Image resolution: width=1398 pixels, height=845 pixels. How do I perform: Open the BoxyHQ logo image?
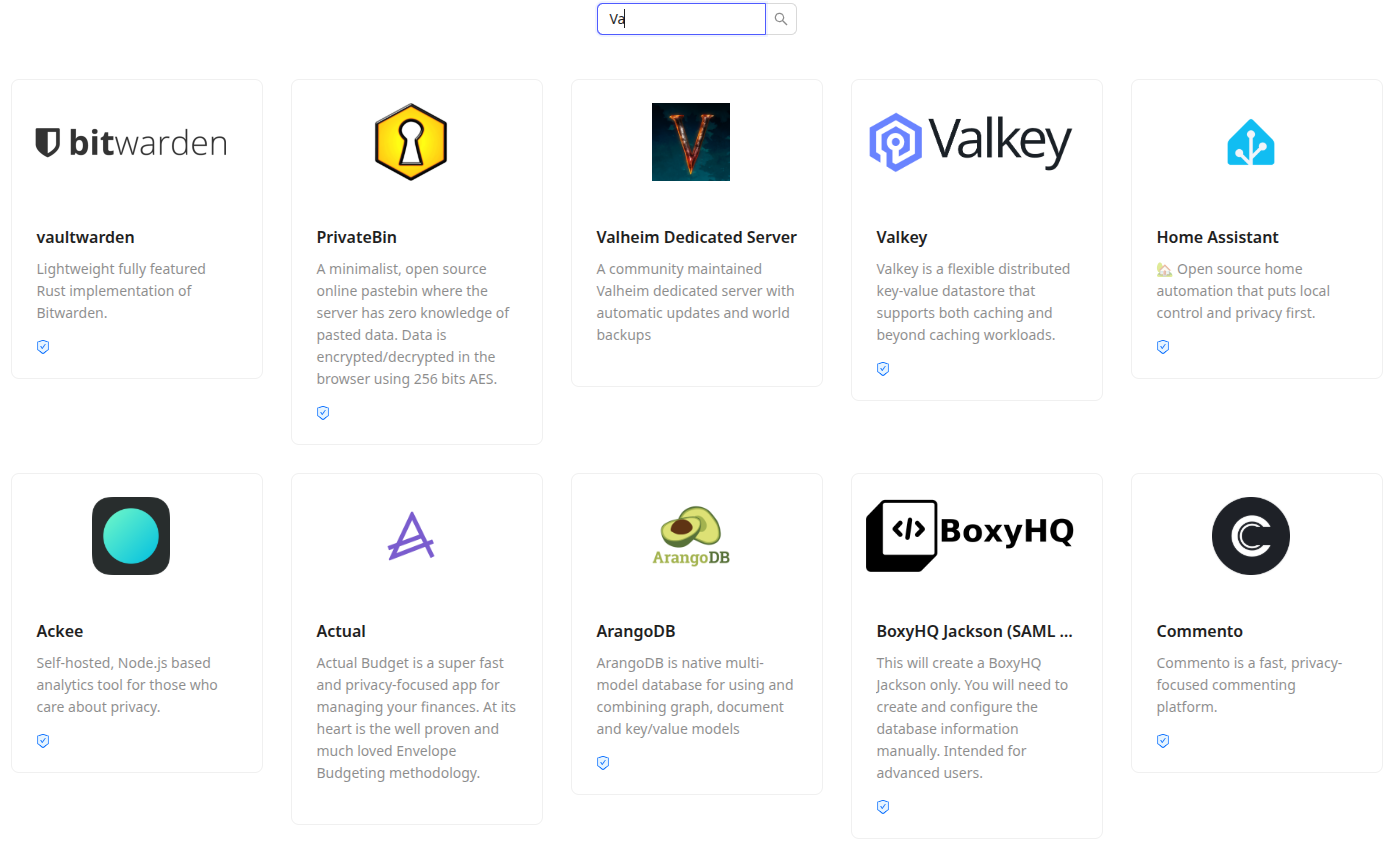point(970,536)
